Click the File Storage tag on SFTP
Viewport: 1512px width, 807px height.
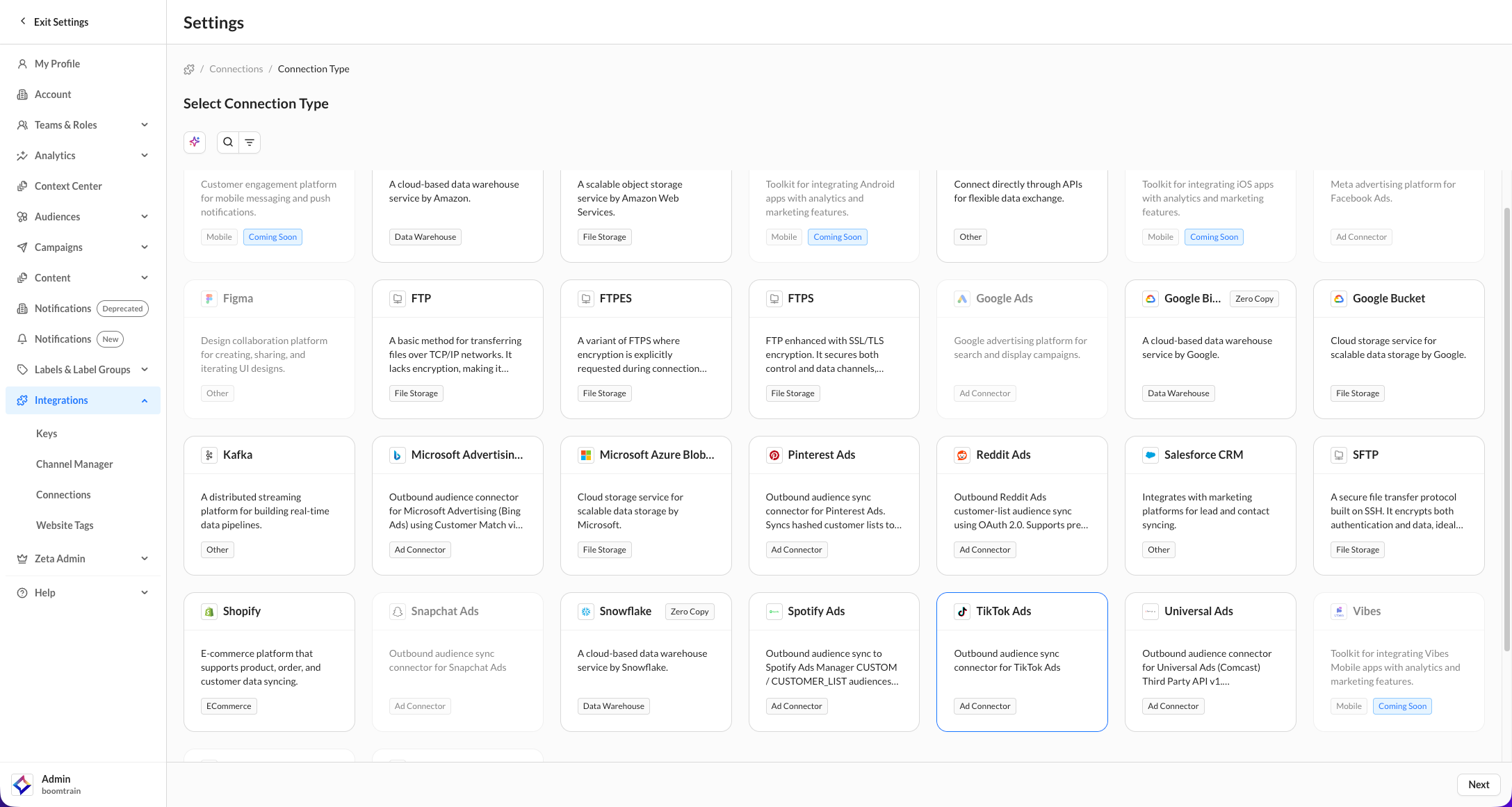point(1358,550)
